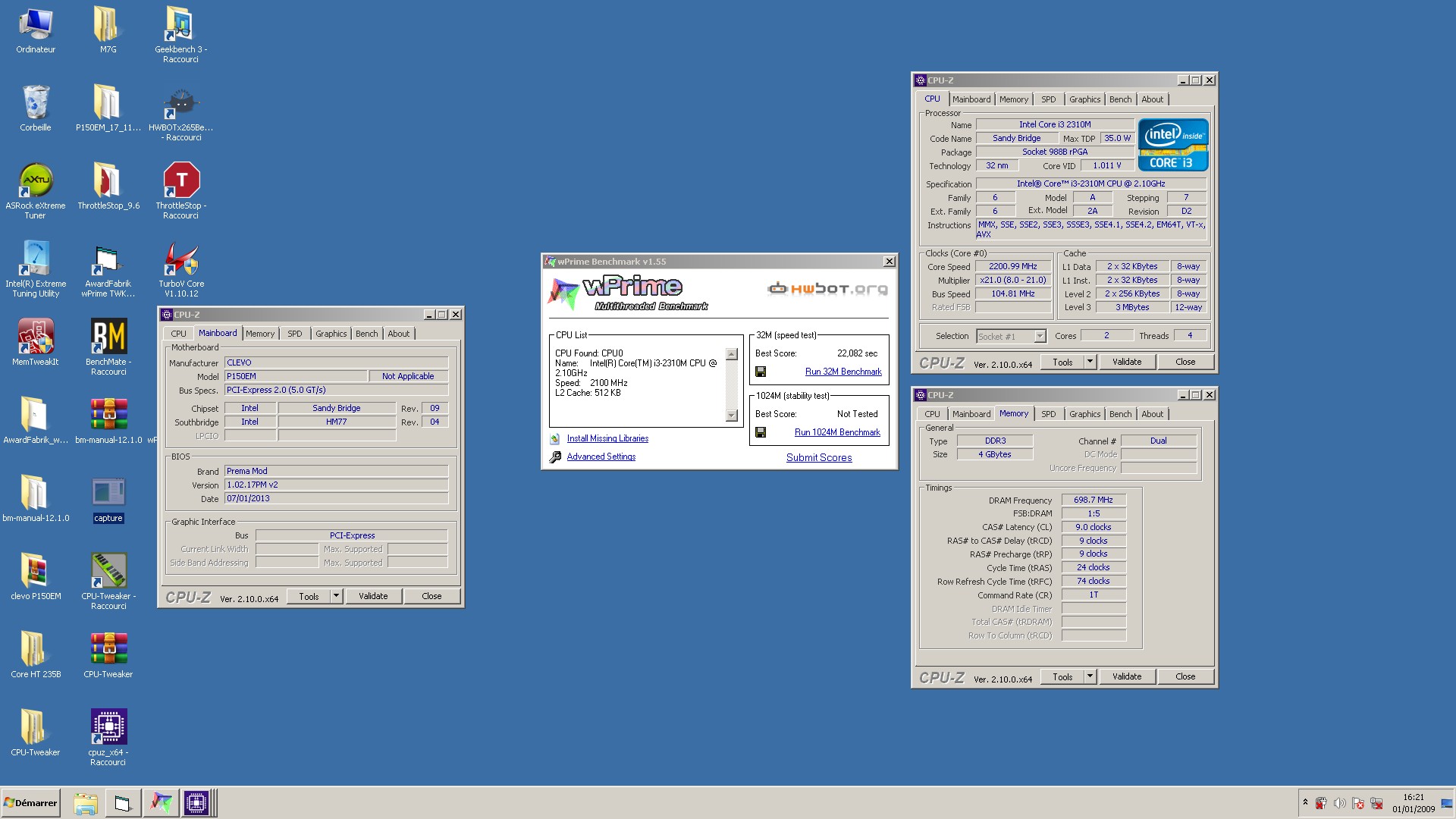Click Close button in Memory CPU-Z window
Viewport: 1456px width, 819px height.
[x=1185, y=676]
